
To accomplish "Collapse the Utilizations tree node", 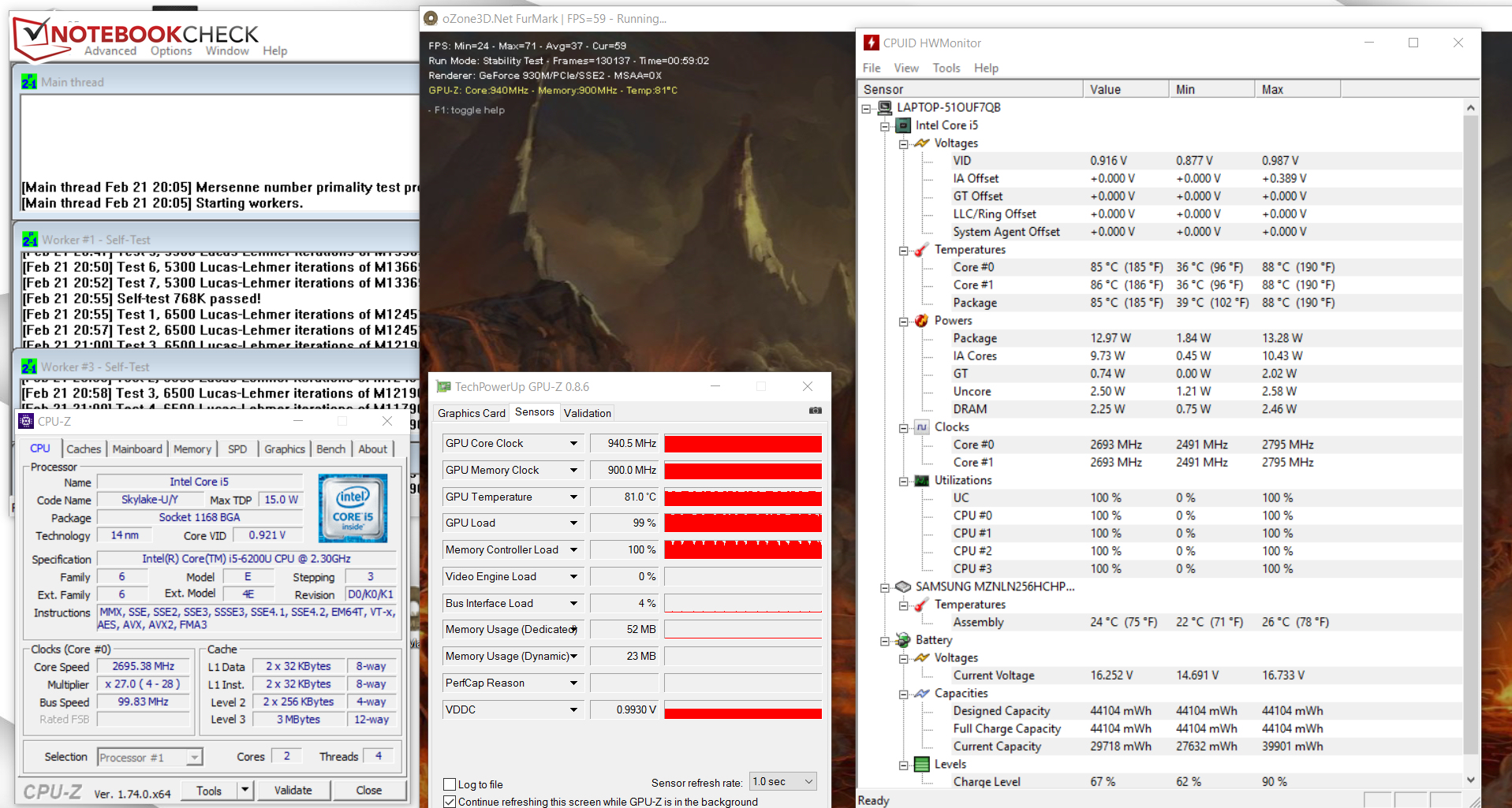I will tap(904, 481).
